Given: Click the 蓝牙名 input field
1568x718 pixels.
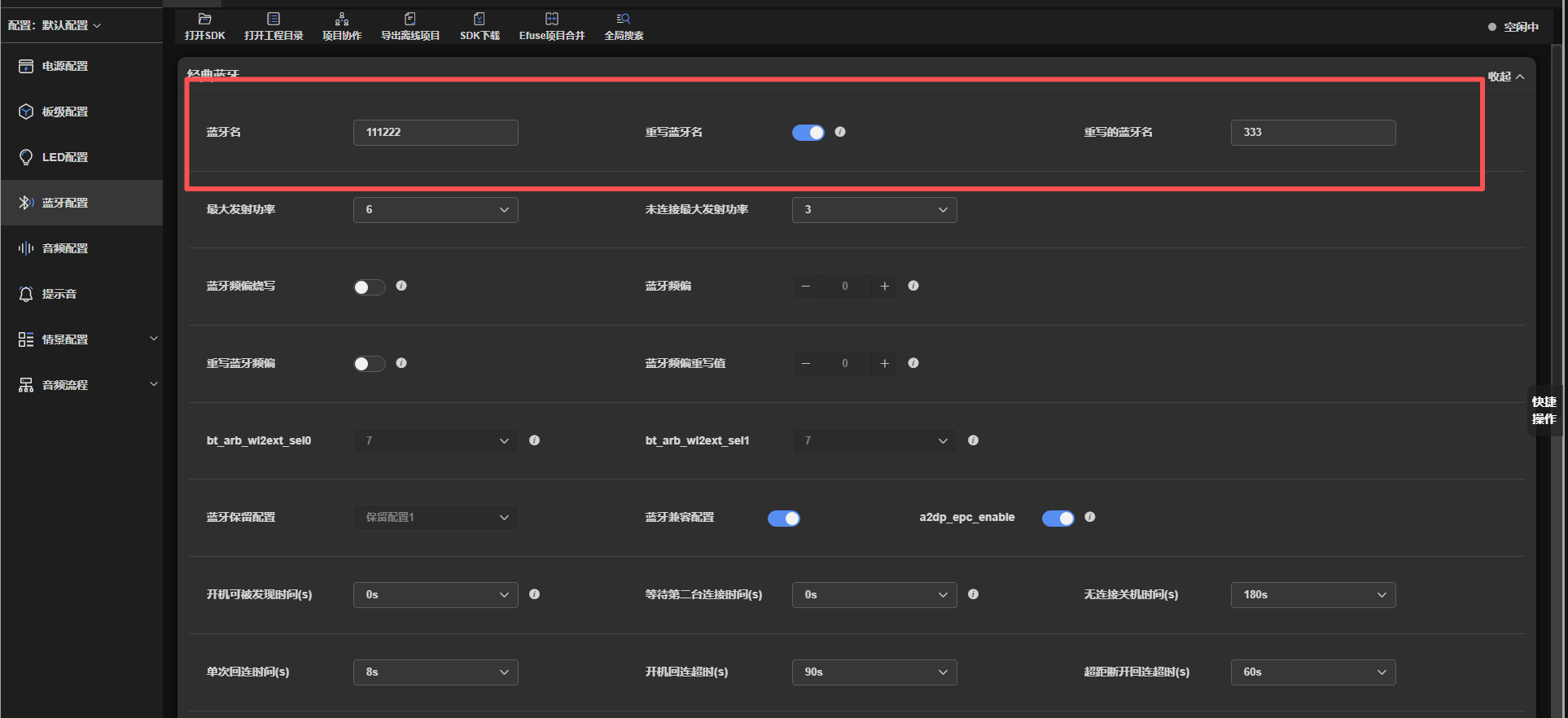Looking at the screenshot, I should coord(436,133).
